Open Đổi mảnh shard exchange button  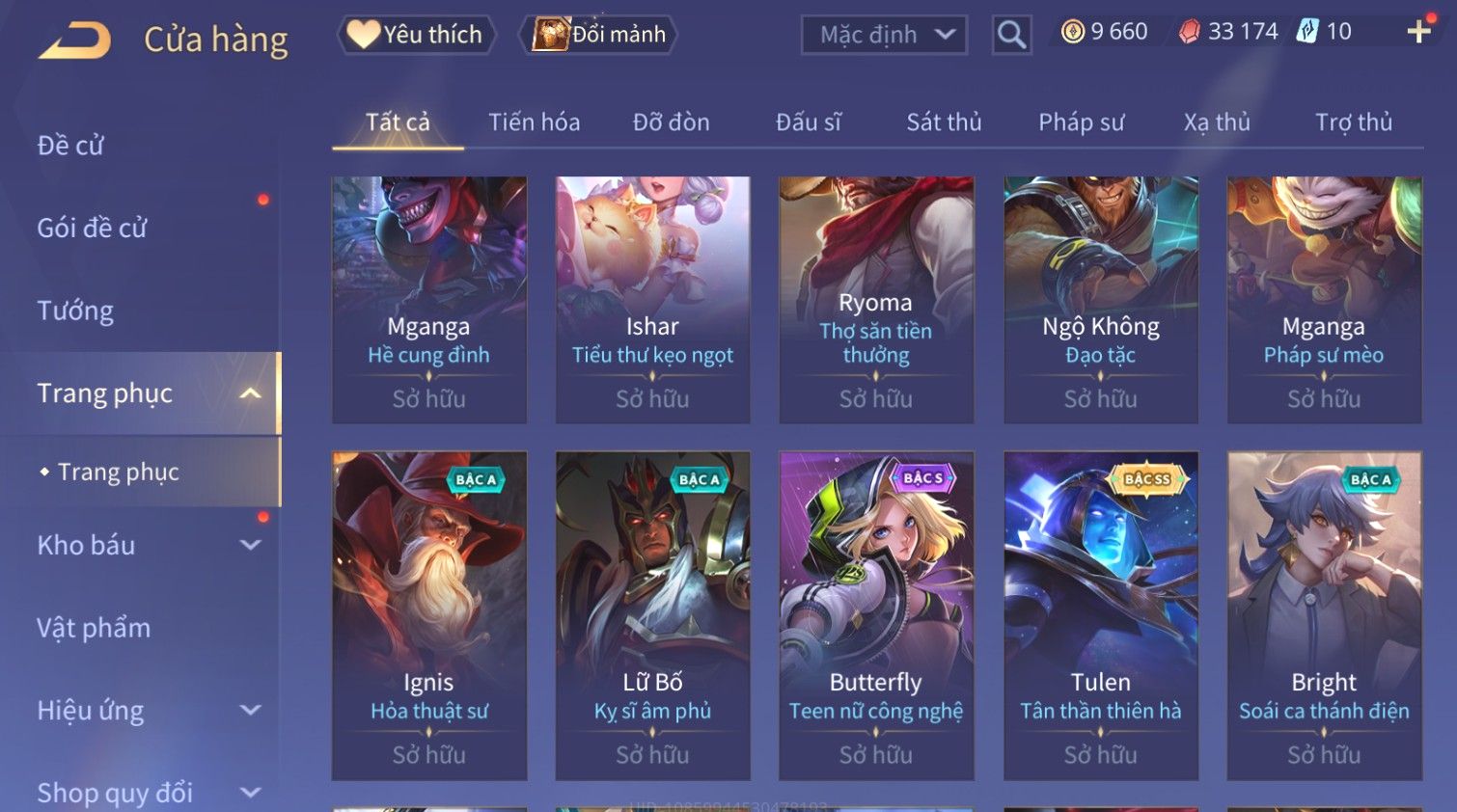599,35
